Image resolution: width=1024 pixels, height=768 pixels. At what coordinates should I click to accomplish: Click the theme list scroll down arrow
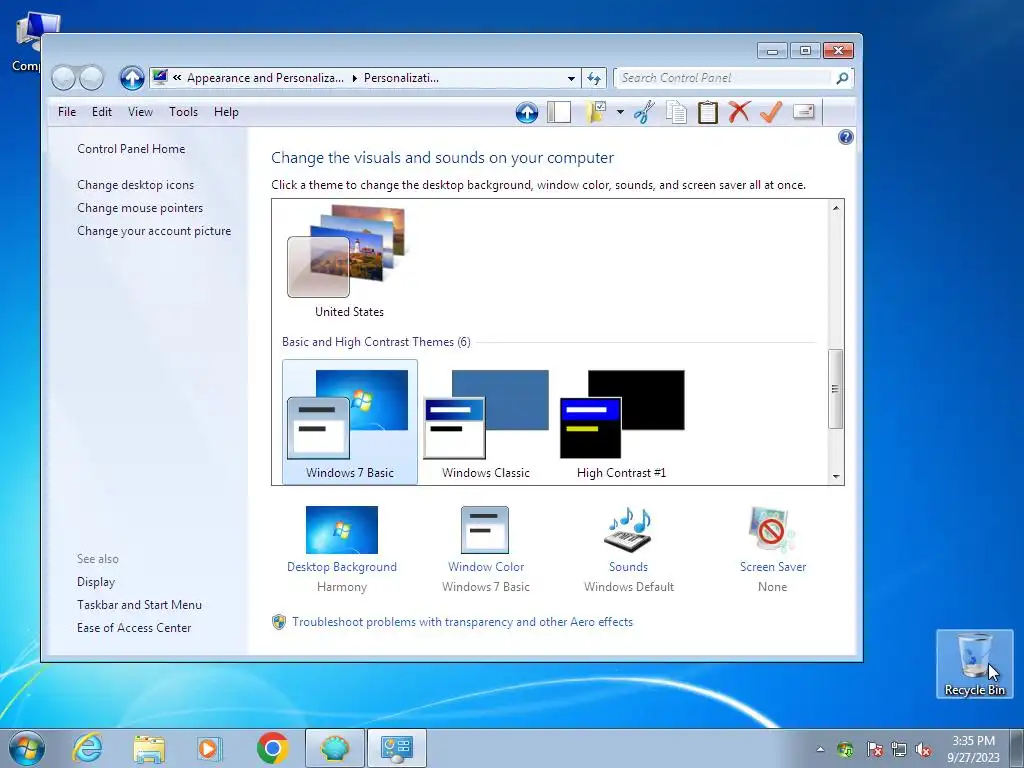pyautogui.click(x=836, y=477)
